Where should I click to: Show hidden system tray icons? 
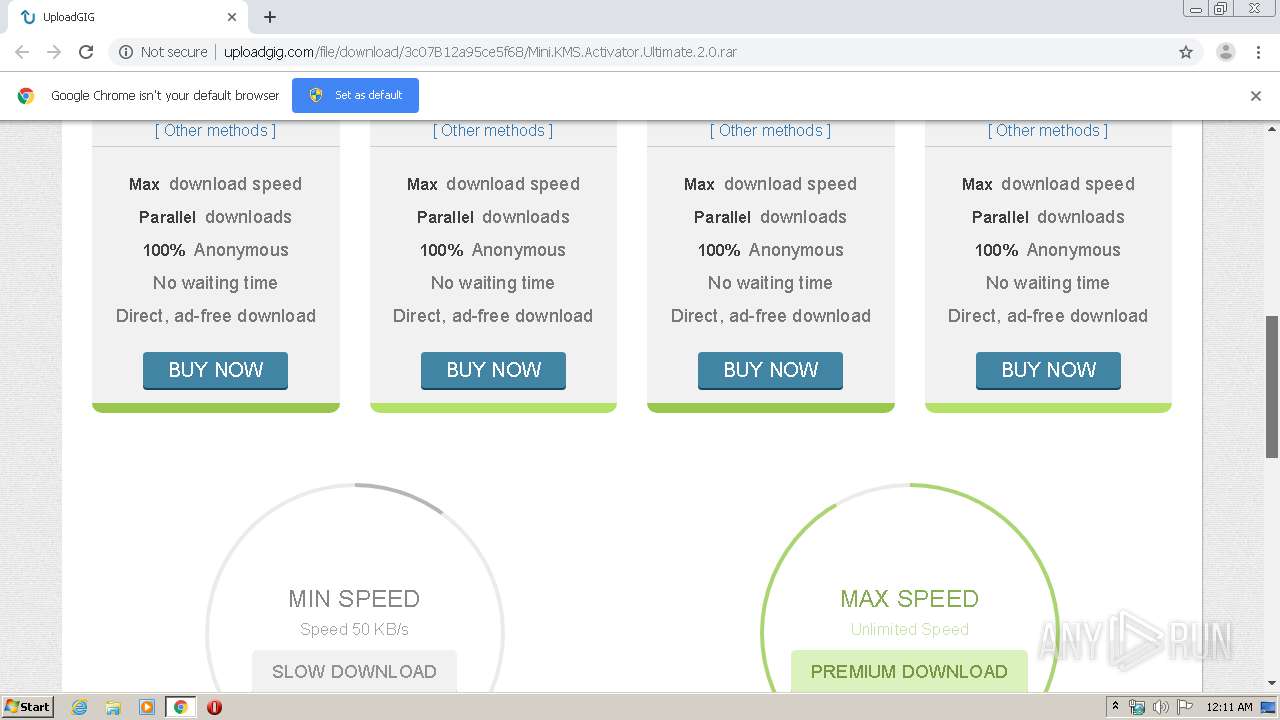click(x=1115, y=707)
